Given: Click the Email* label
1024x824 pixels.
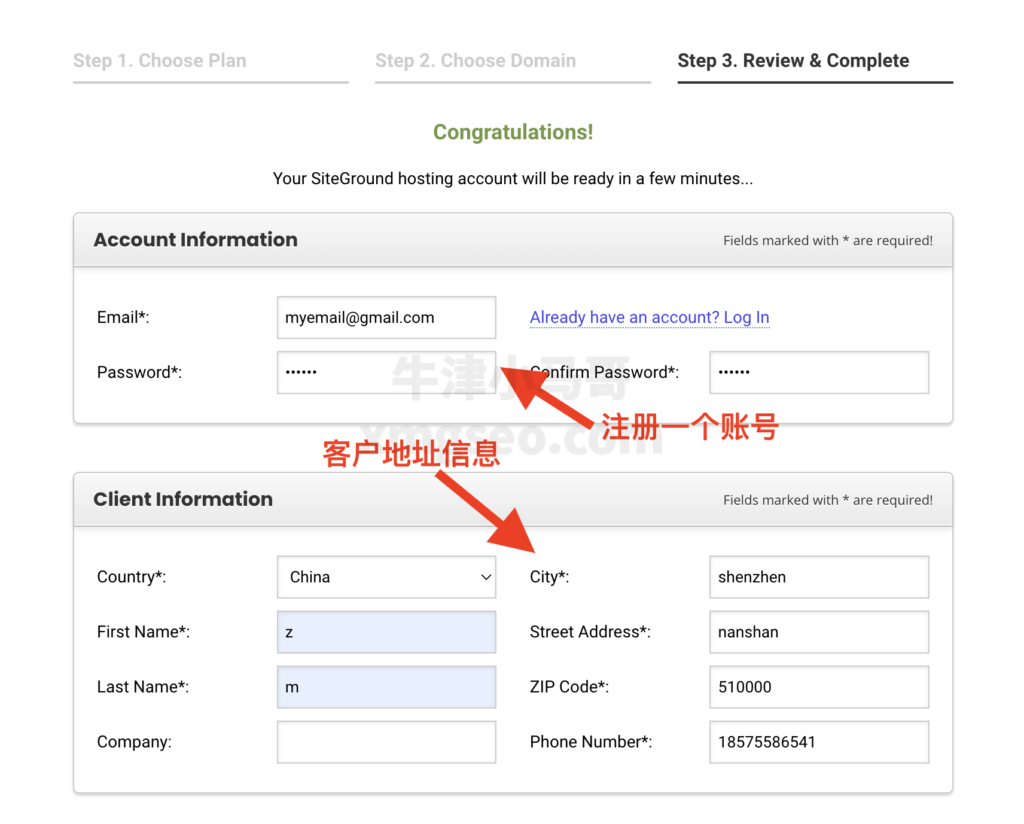Looking at the screenshot, I should pos(123,317).
